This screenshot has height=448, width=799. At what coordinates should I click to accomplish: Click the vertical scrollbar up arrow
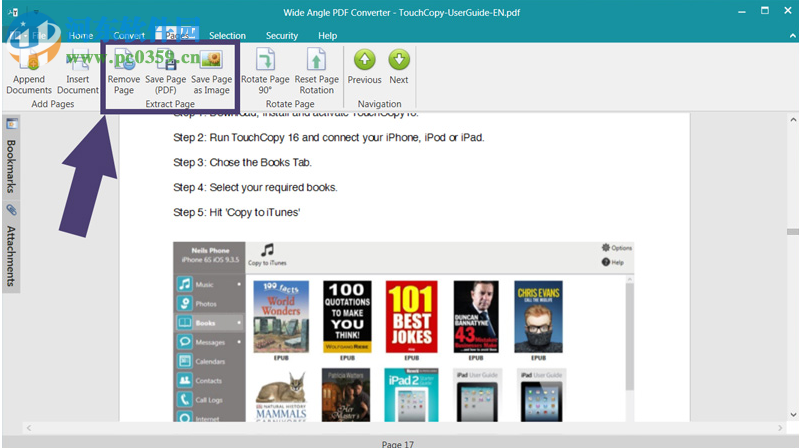793,120
